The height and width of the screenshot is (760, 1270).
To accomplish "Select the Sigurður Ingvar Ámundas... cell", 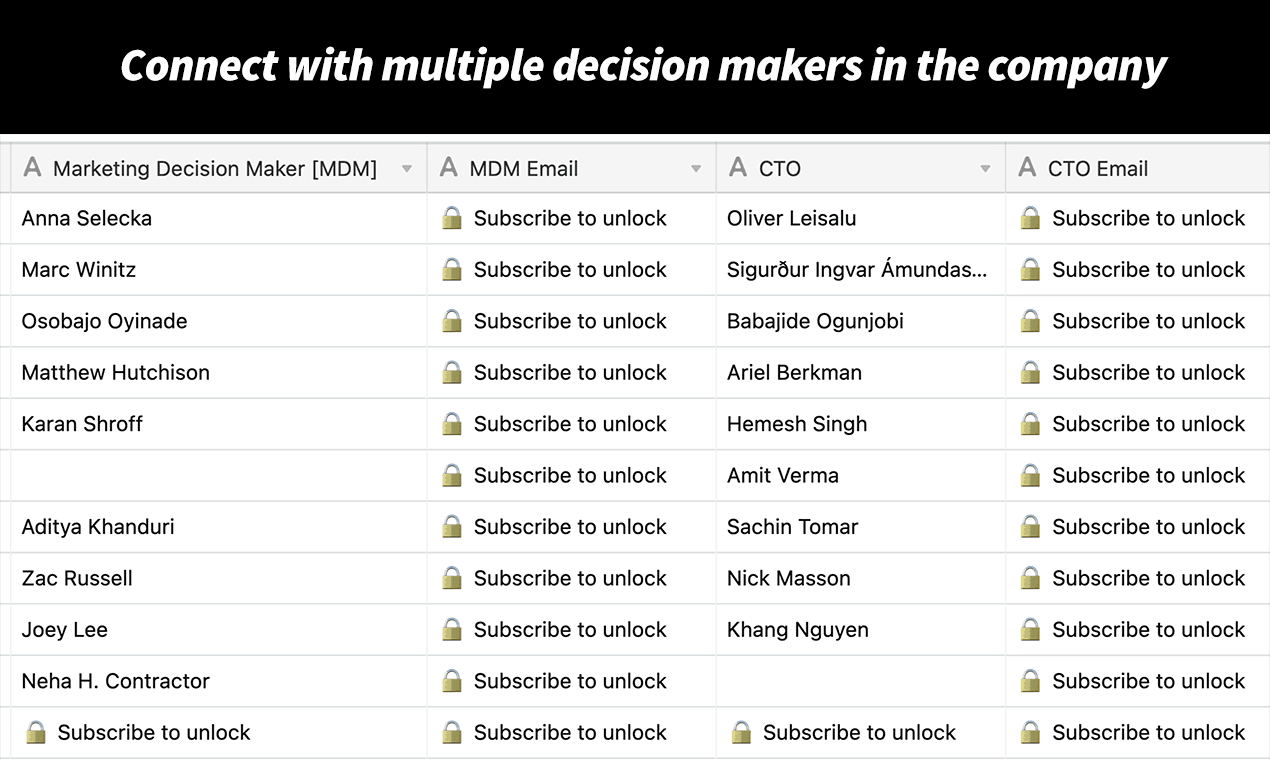I will (857, 270).
